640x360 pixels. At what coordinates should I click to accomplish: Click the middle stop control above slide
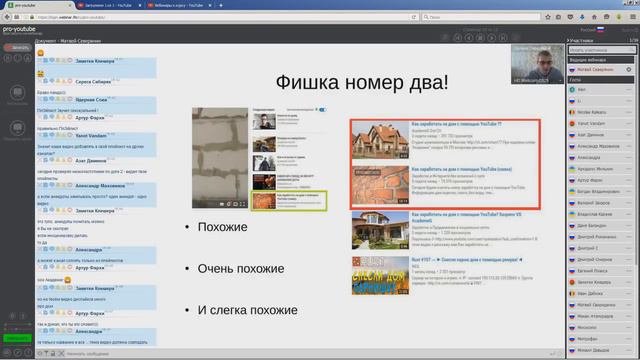click(480, 38)
